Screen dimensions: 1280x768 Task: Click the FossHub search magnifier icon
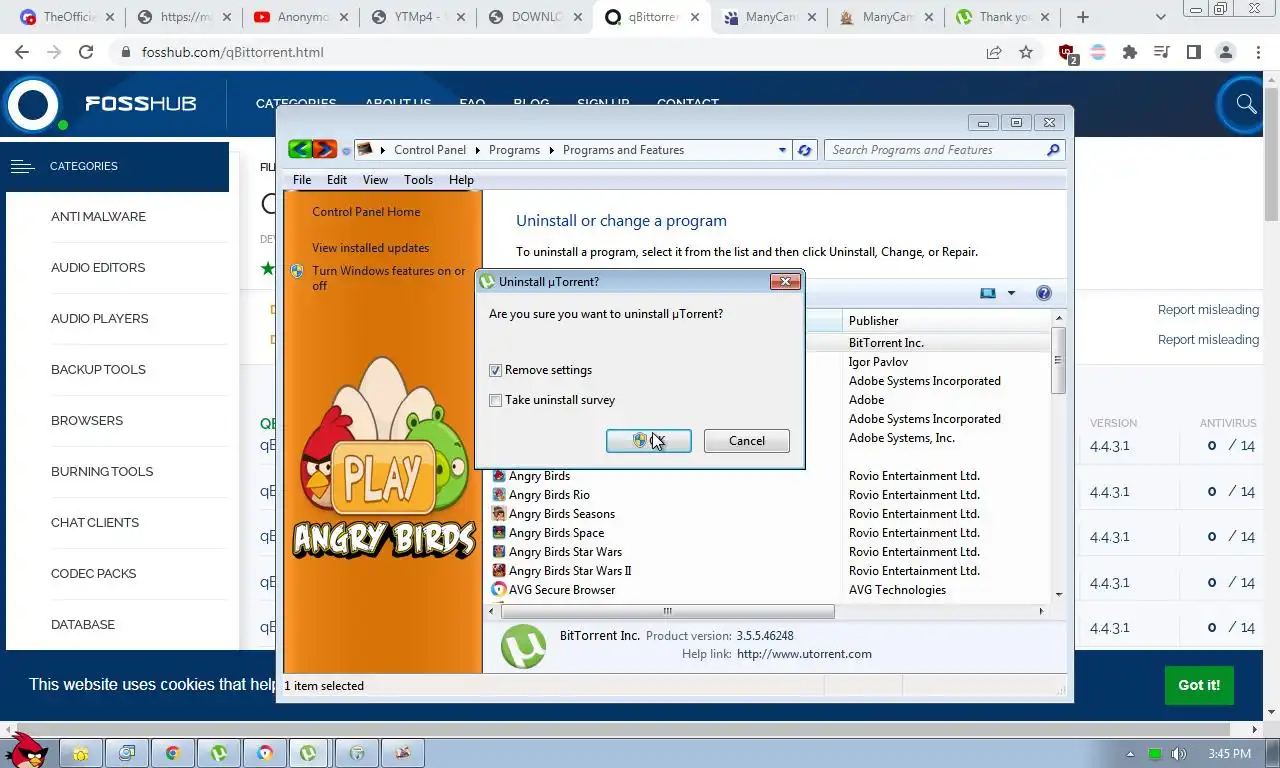pos(1246,103)
